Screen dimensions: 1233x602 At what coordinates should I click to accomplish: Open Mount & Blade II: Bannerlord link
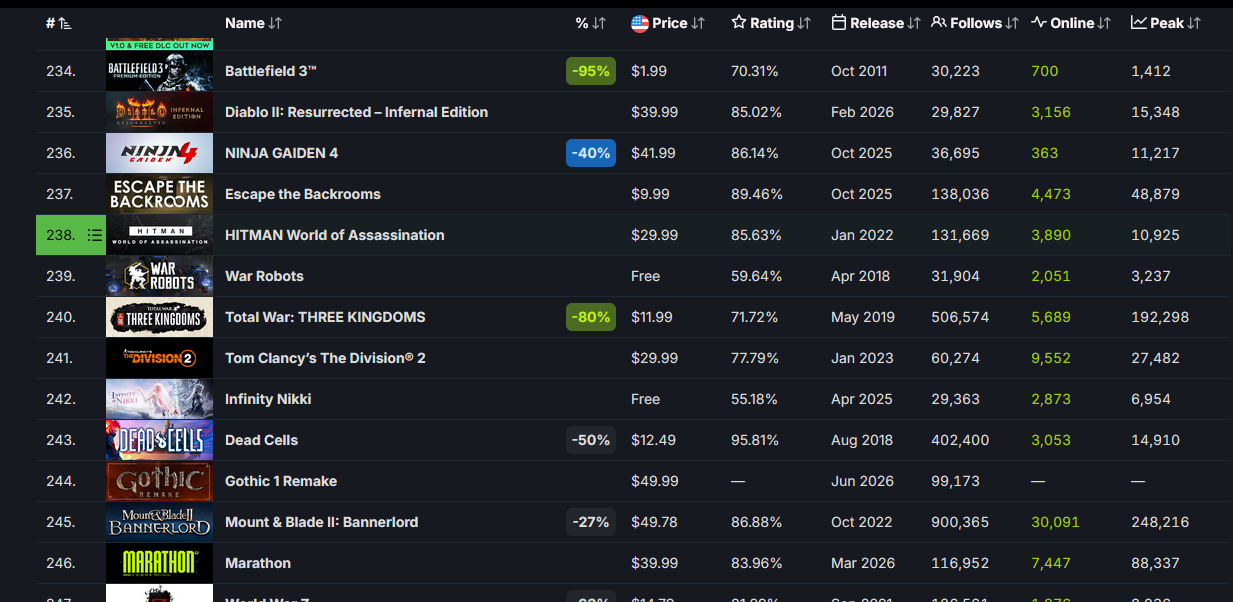322,522
